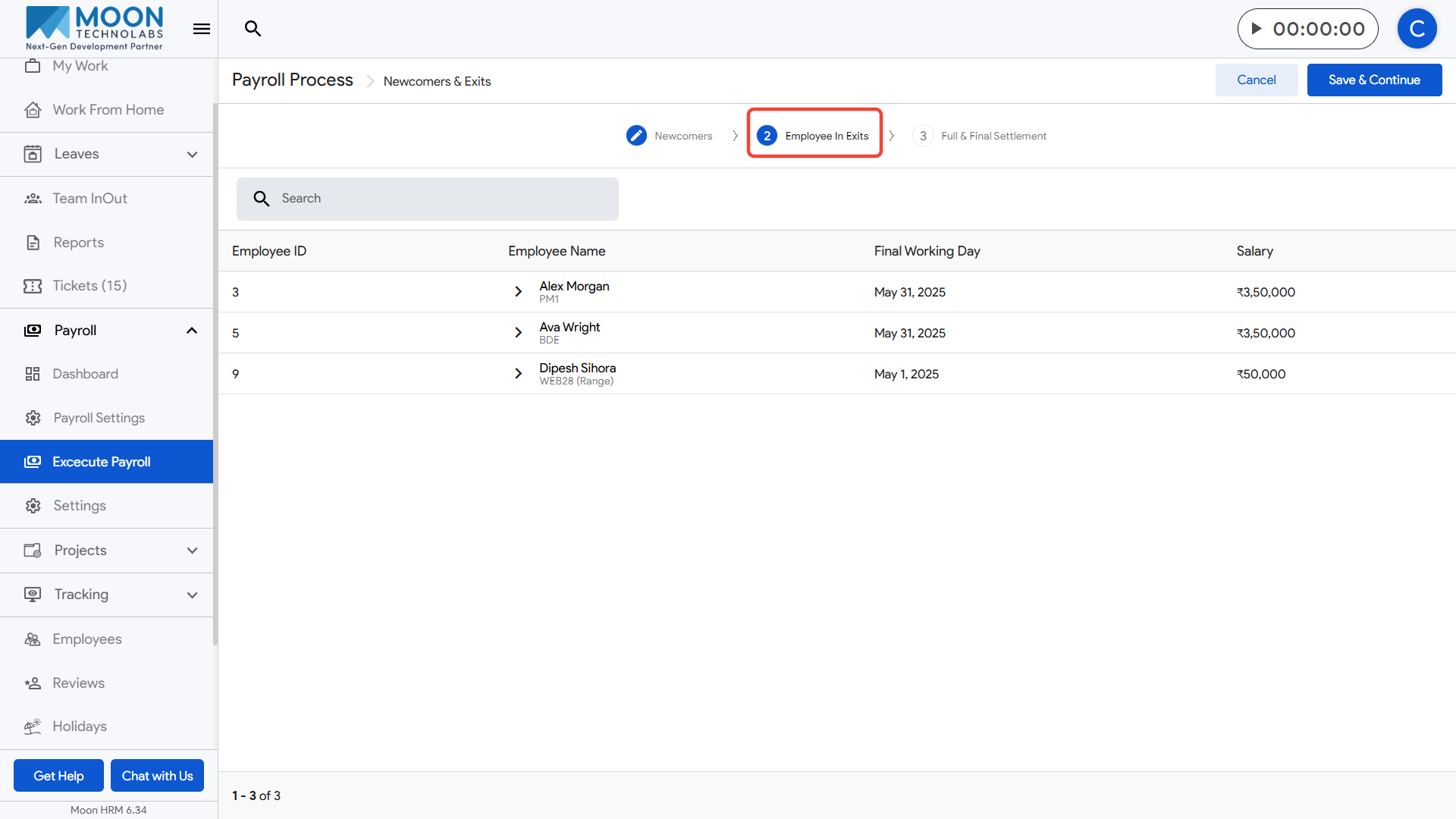1456x819 pixels.
Task: Open Team InOut from sidebar
Action: tap(89, 198)
